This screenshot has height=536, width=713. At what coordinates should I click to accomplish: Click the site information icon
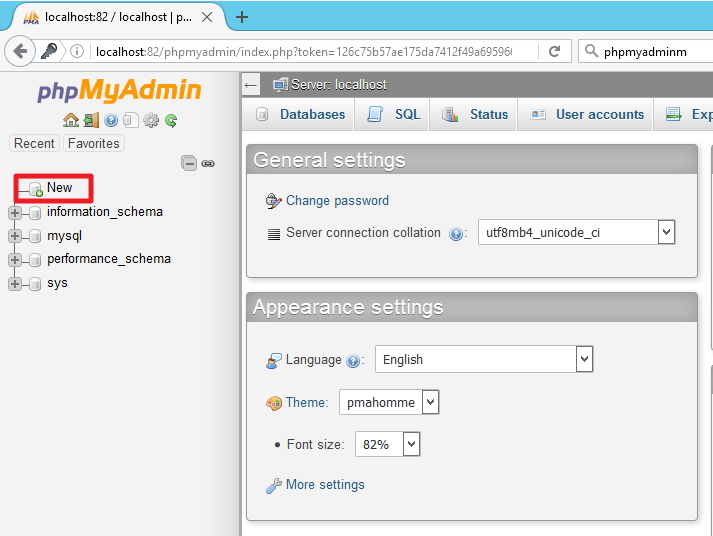[77, 51]
